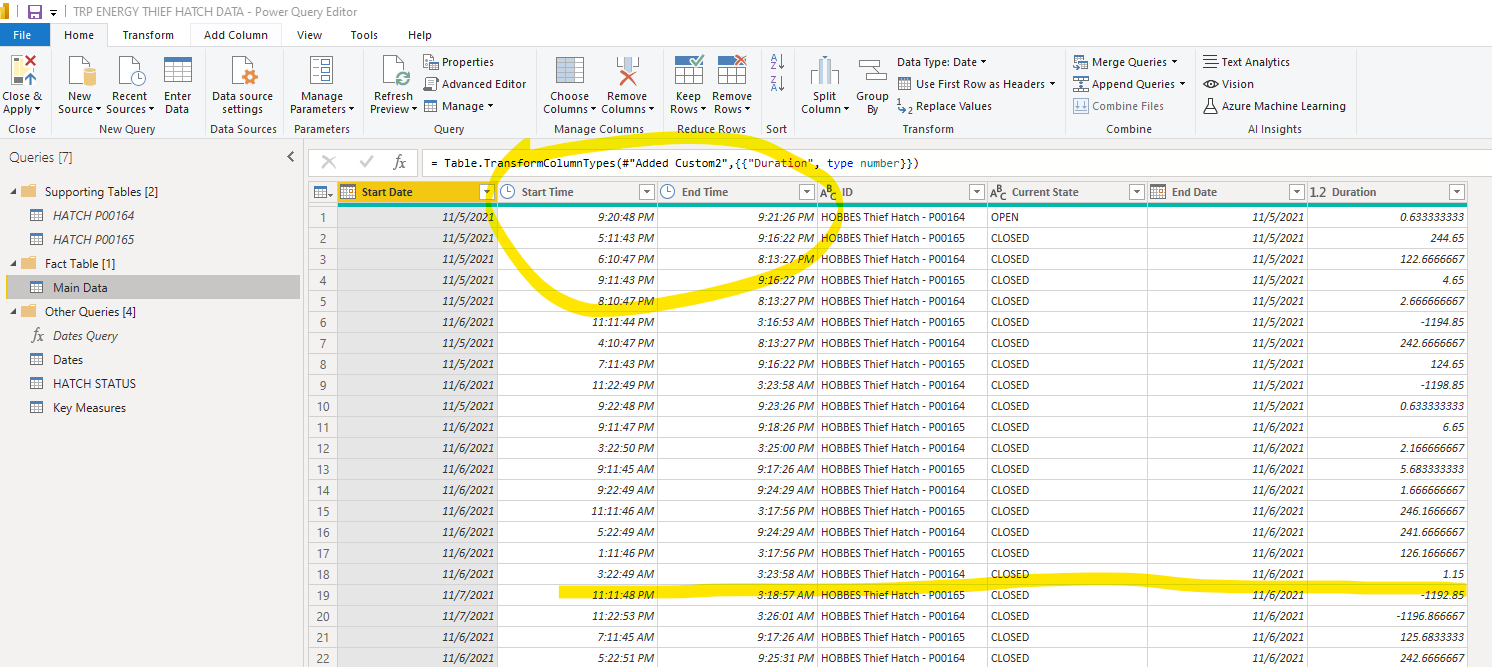Switch to the Tools tab
The image size is (1492, 667).
[364, 35]
